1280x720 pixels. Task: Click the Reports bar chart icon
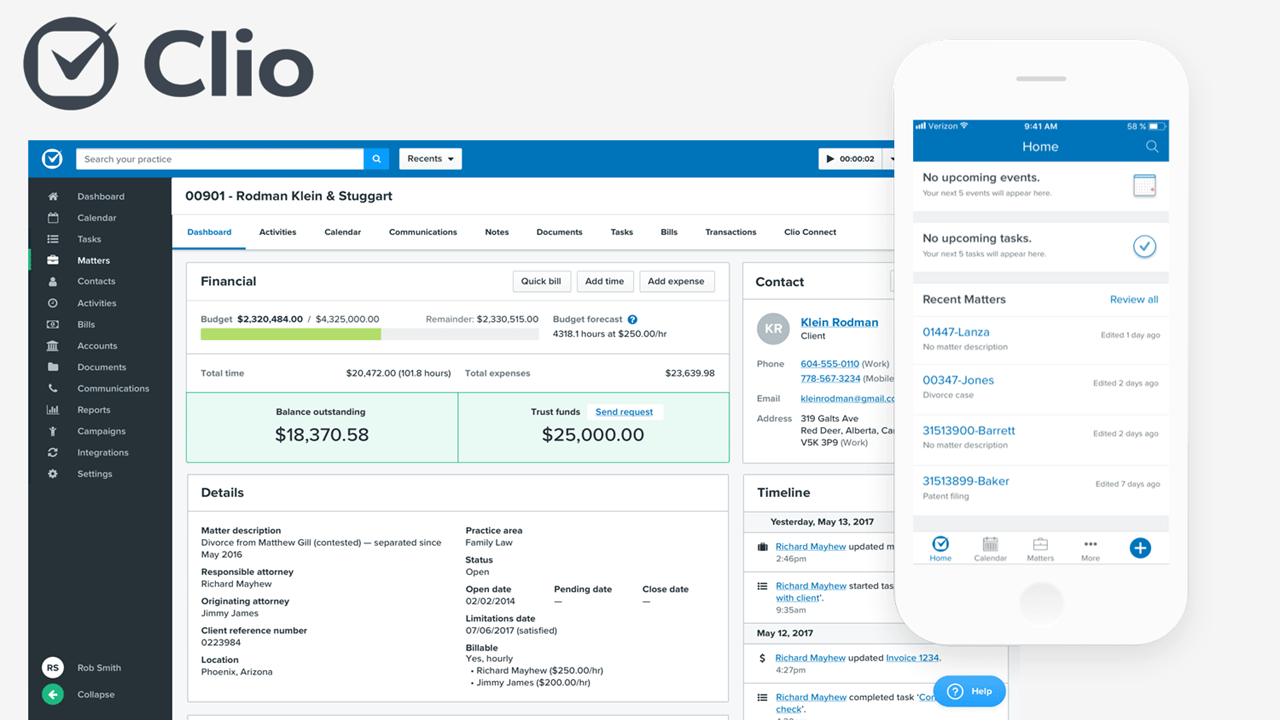pyautogui.click(x=53, y=410)
